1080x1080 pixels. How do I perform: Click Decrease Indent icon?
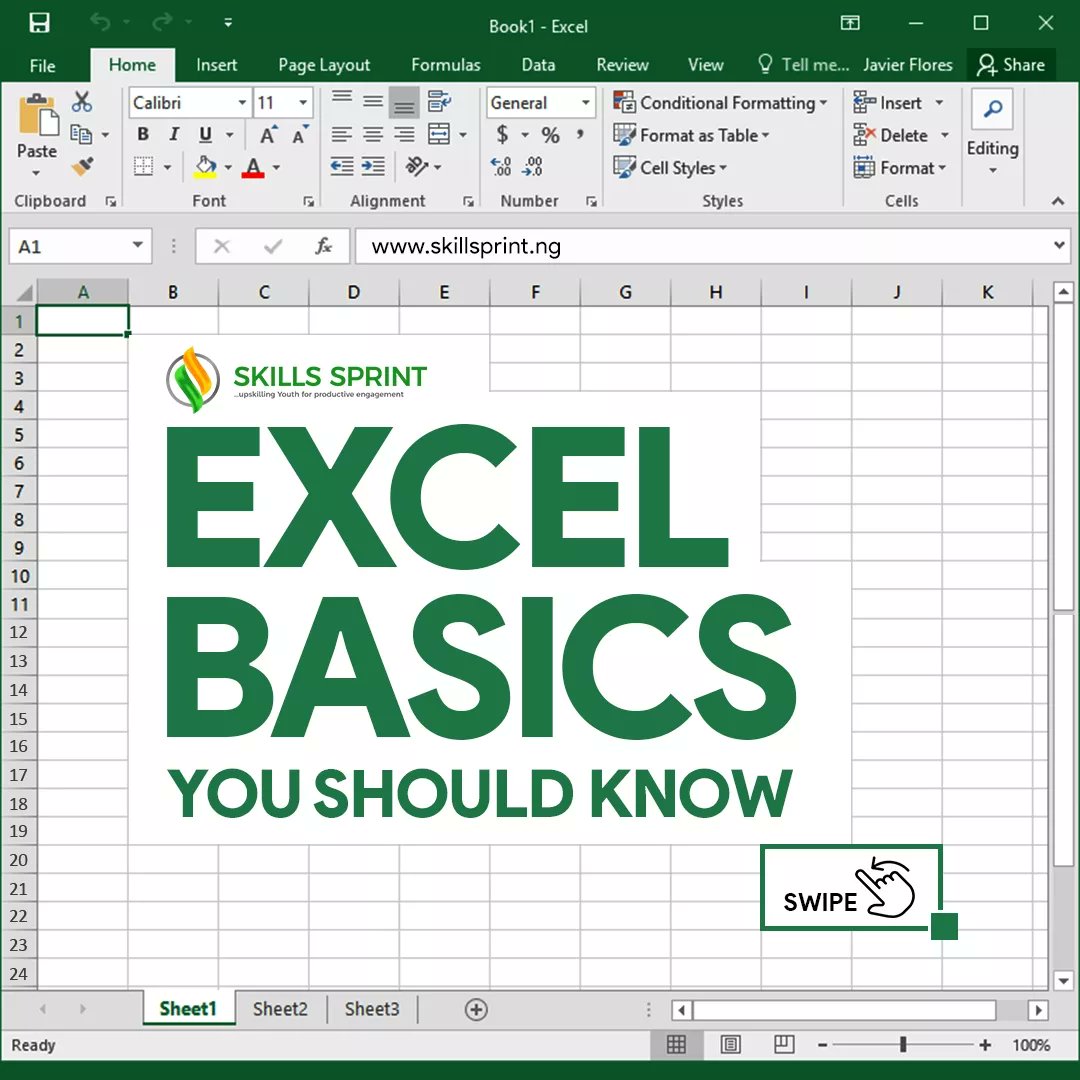[342, 167]
